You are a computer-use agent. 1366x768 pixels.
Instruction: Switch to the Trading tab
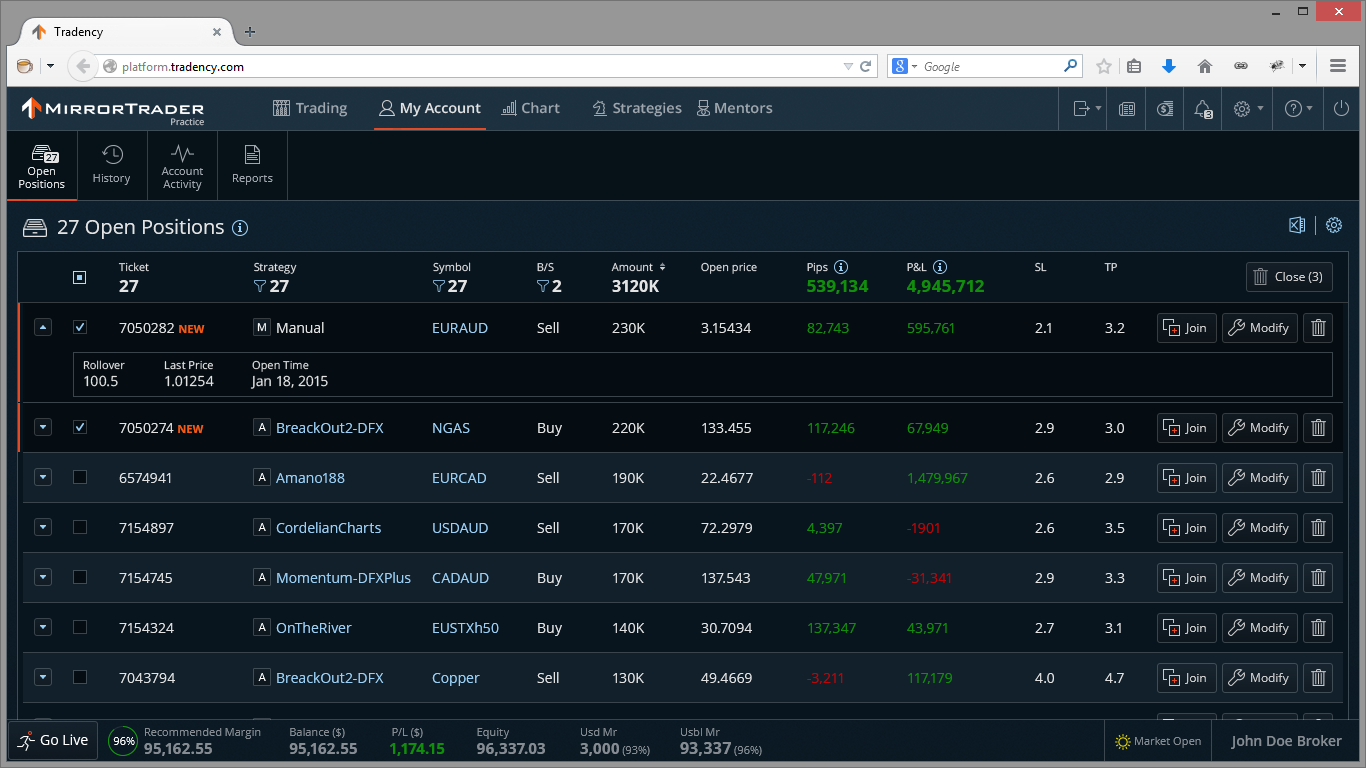(310, 108)
